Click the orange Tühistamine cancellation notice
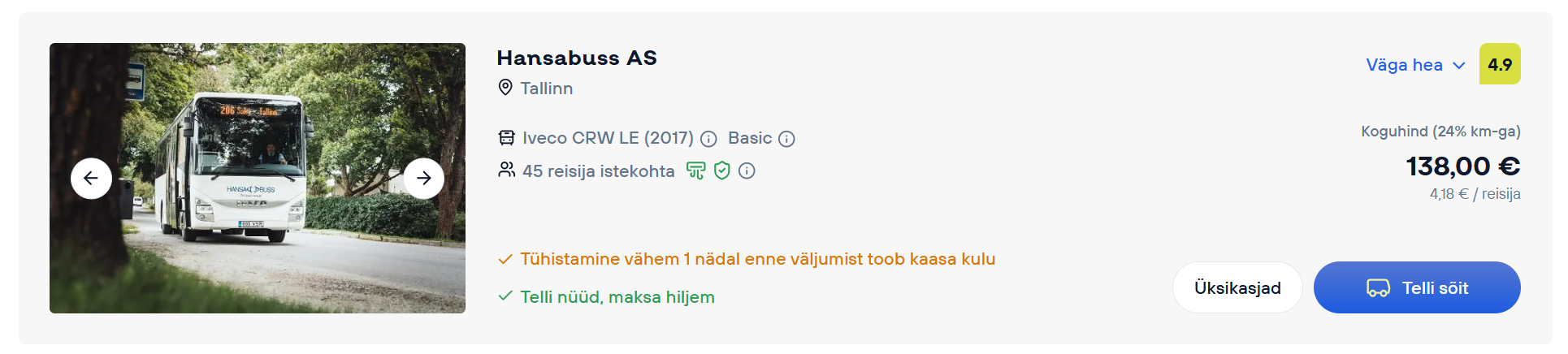 (757, 259)
